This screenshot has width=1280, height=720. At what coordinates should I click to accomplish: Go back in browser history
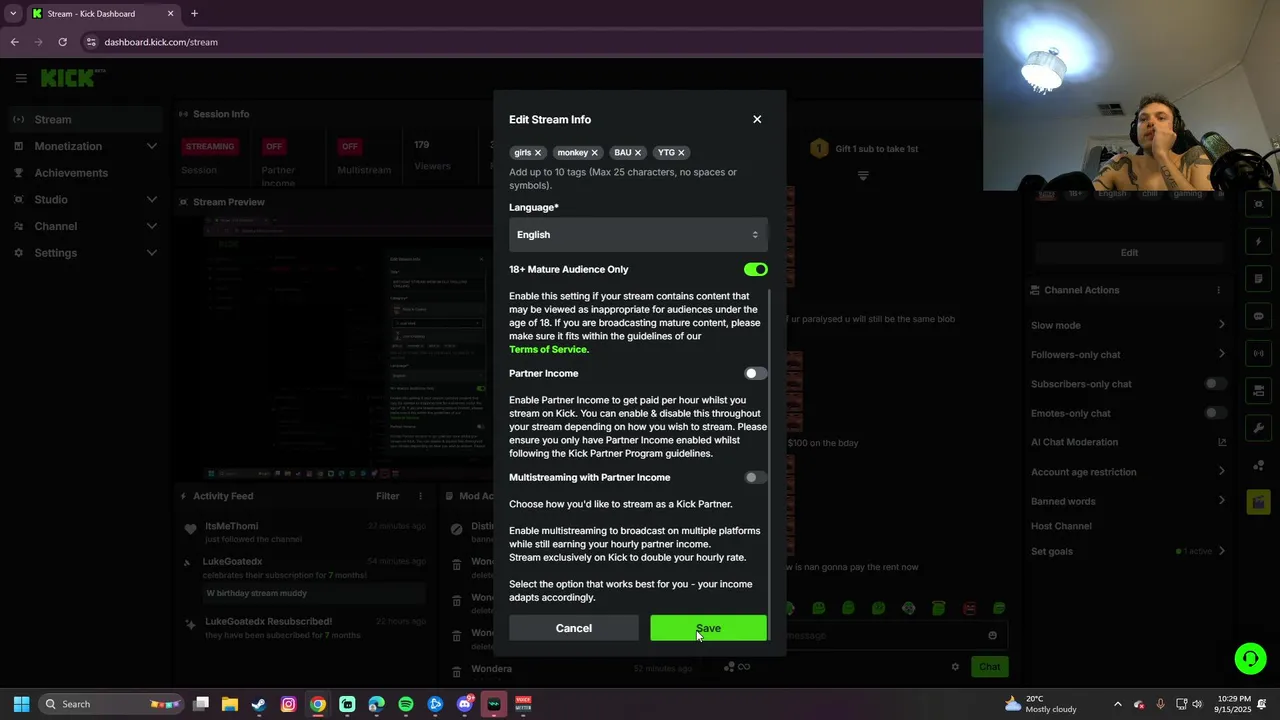[14, 42]
